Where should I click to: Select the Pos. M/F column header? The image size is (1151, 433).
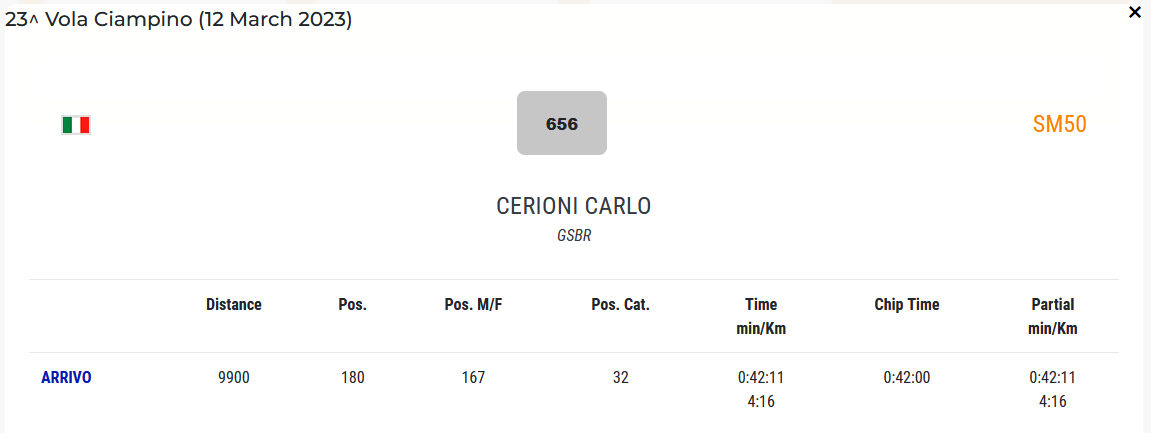tap(473, 305)
